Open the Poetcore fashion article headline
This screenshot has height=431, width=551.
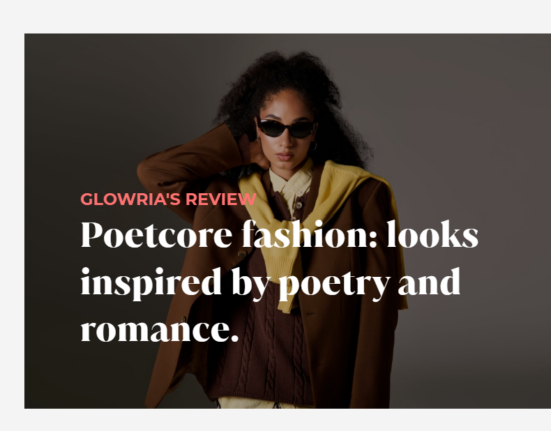(279, 281)
